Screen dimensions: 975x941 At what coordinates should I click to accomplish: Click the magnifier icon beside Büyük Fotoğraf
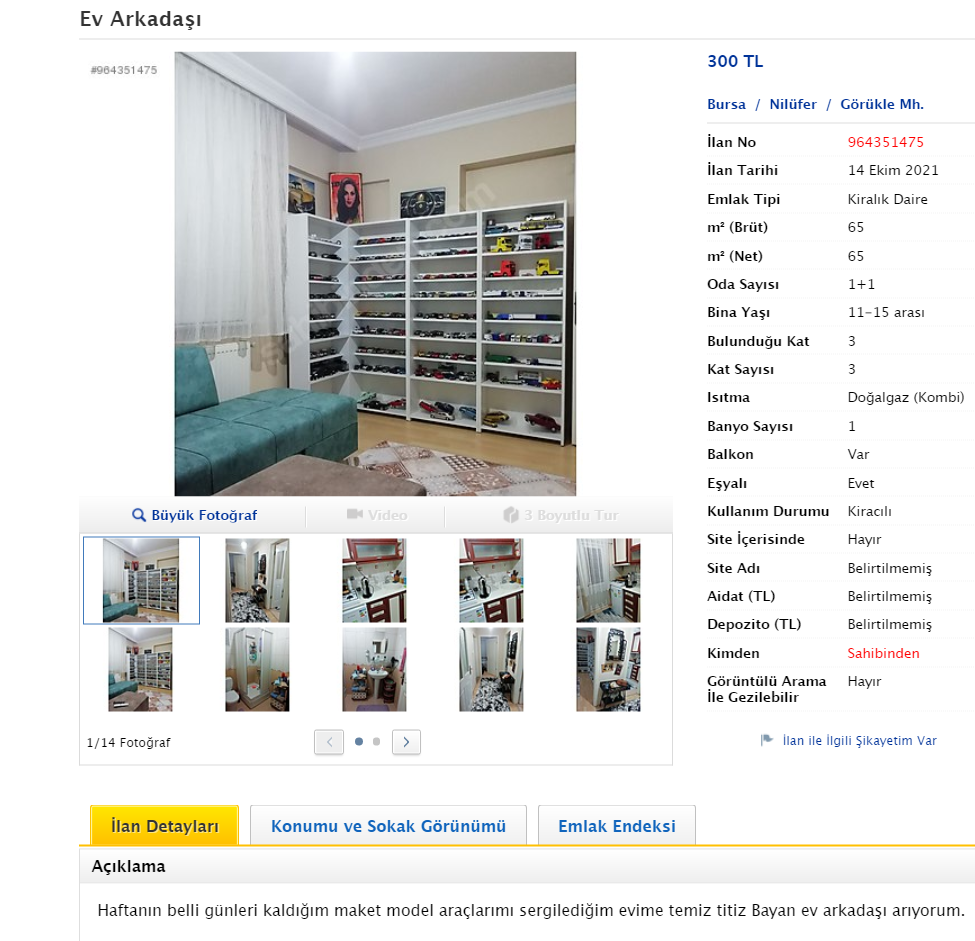coord(139,515)
